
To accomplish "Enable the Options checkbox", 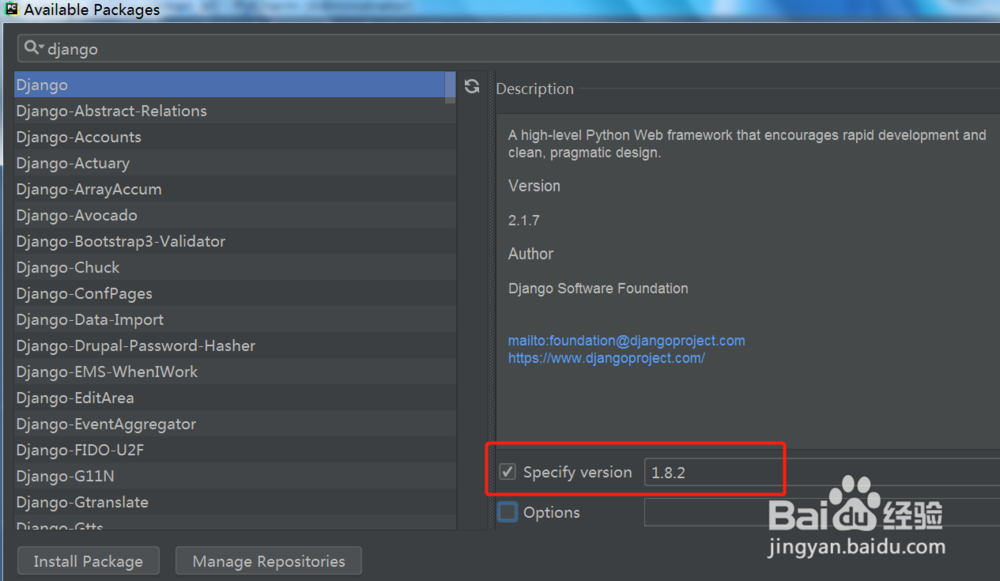I will pyautogui.click(x=508, y=511).
